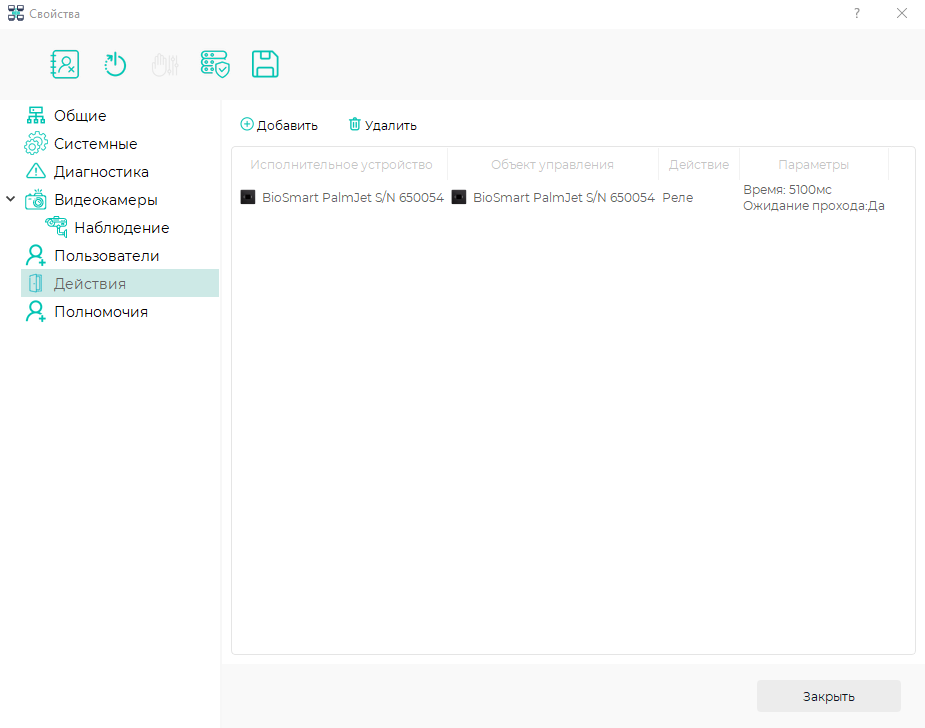Screen dimensions: 925x728
Task: Click the Действие column header
Action: pyautogui.click(x=698, y=165)
